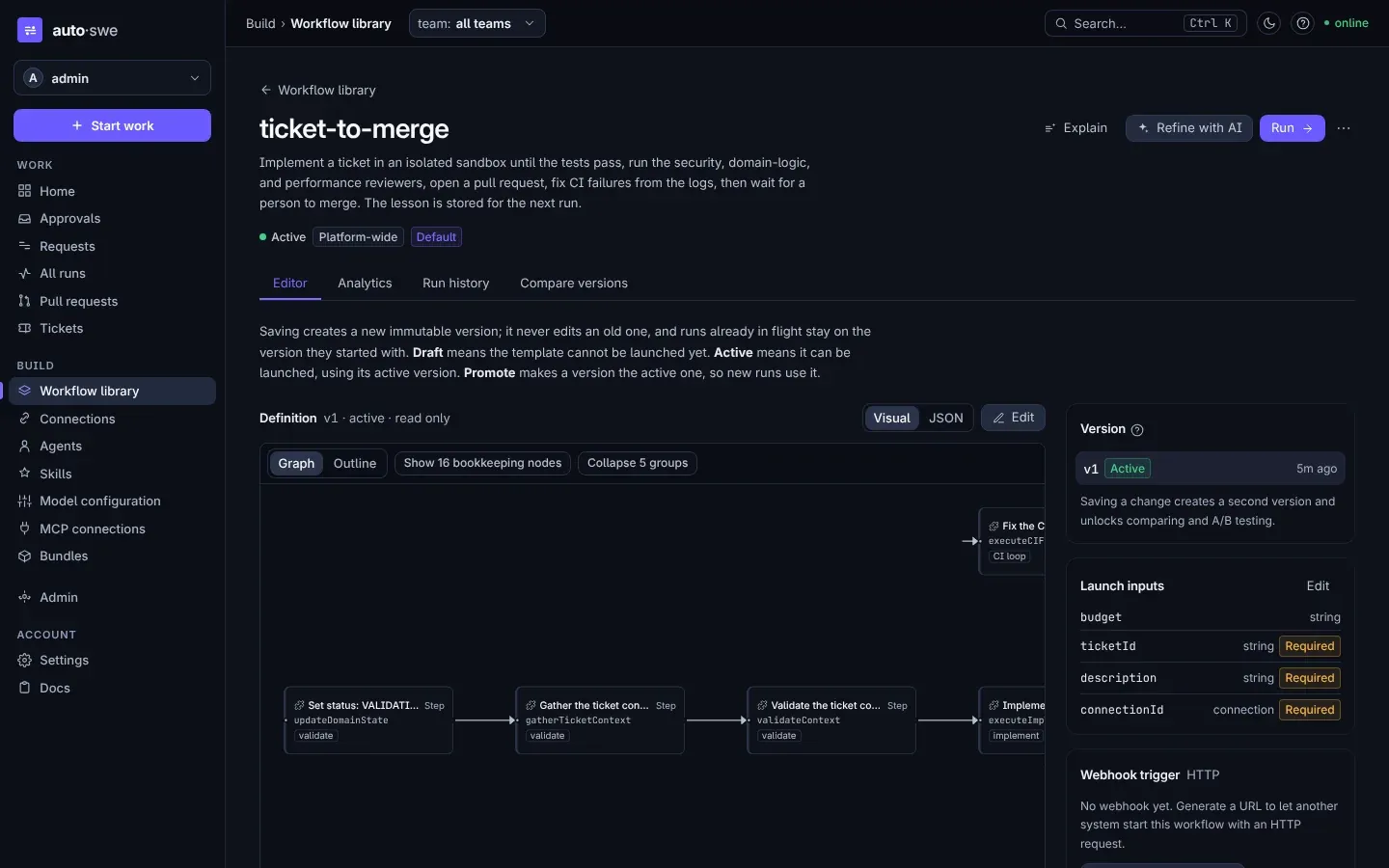Switch definition view to JSON
Viewport: 1389px width, 868px height.
point(945,418)
